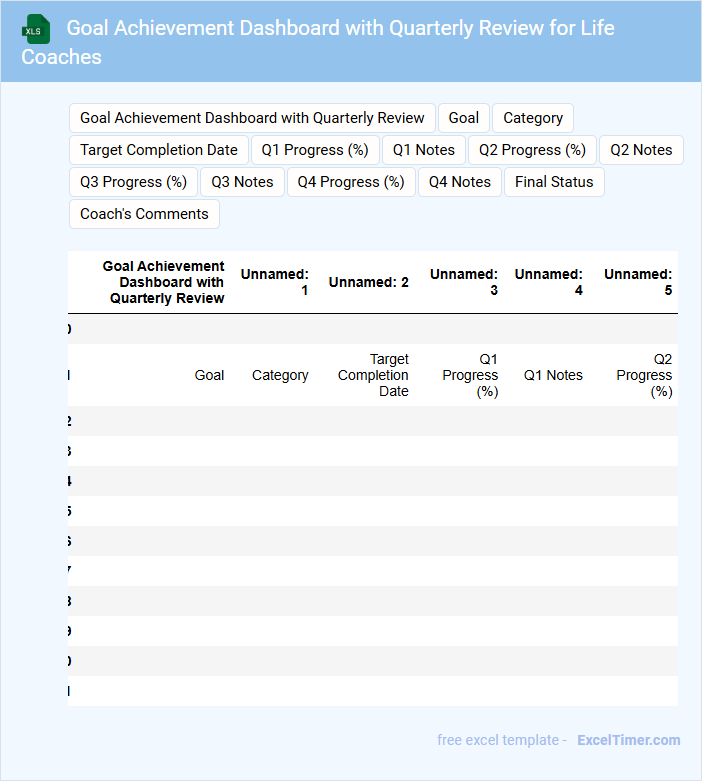Click the table header 'Goal Achievement Dashboard with Quarterly Review'
This screenshot has width=702, height=781.
tap(163, 282)
